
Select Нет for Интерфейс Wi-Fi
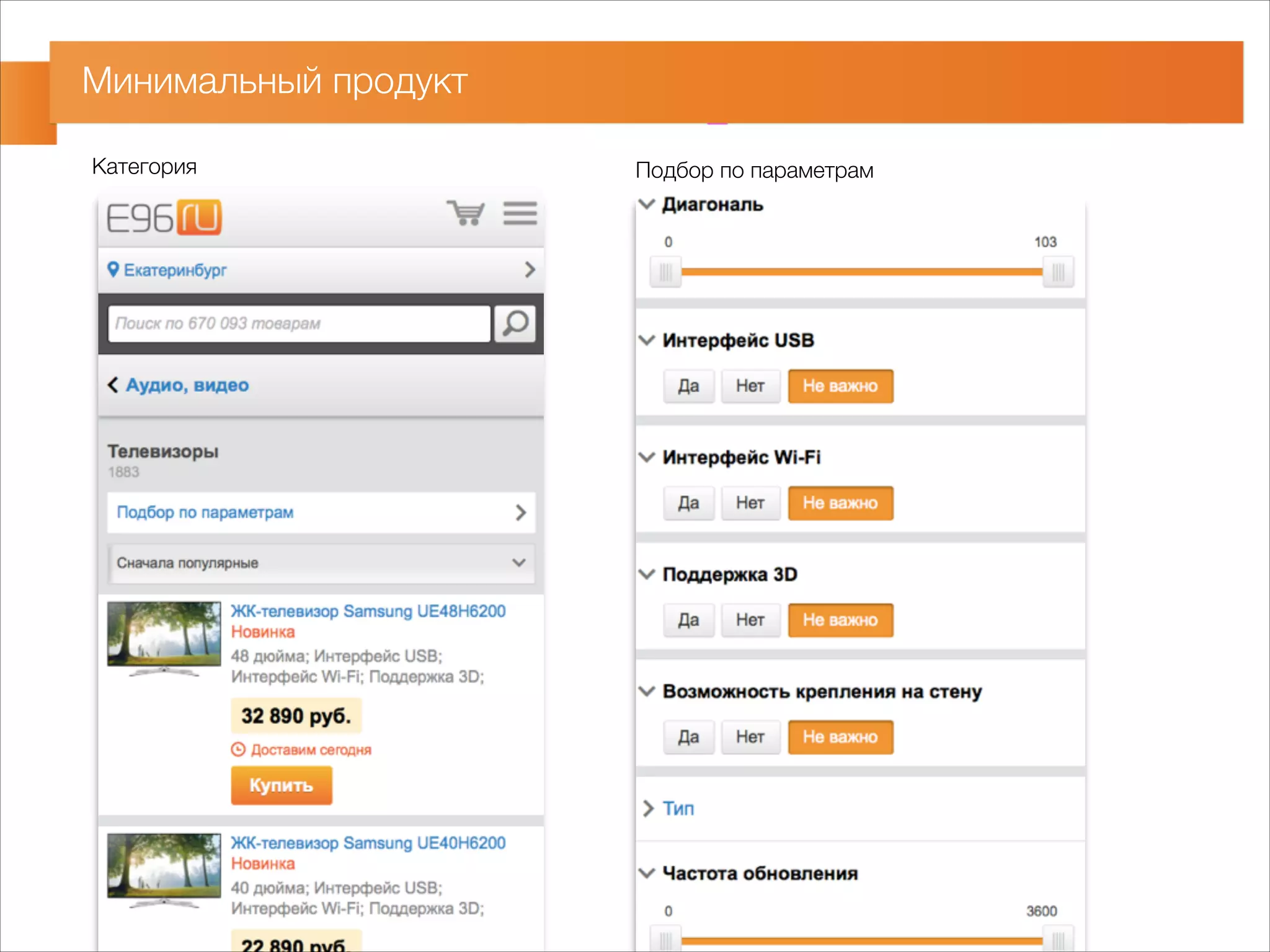click(750, 503)
